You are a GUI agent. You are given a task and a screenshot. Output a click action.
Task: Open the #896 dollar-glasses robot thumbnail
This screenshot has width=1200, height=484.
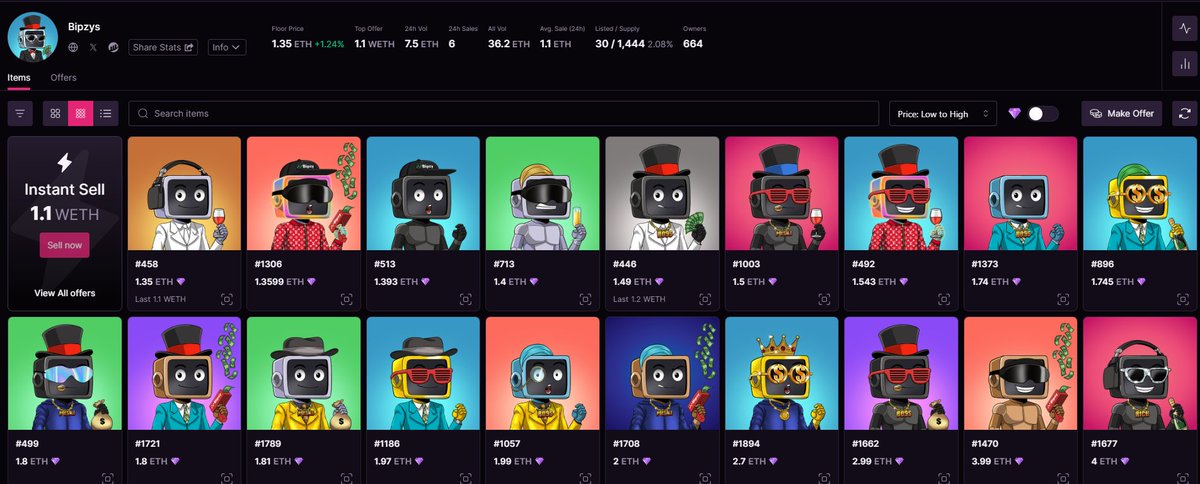click(1140, 193)
